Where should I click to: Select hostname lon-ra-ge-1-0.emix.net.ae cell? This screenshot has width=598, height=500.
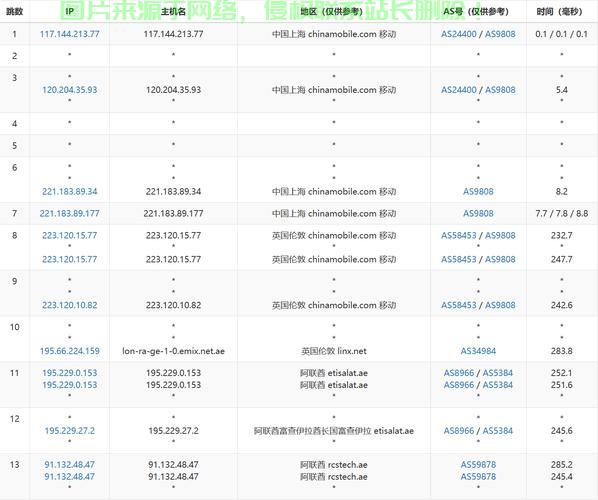(173, 351)
